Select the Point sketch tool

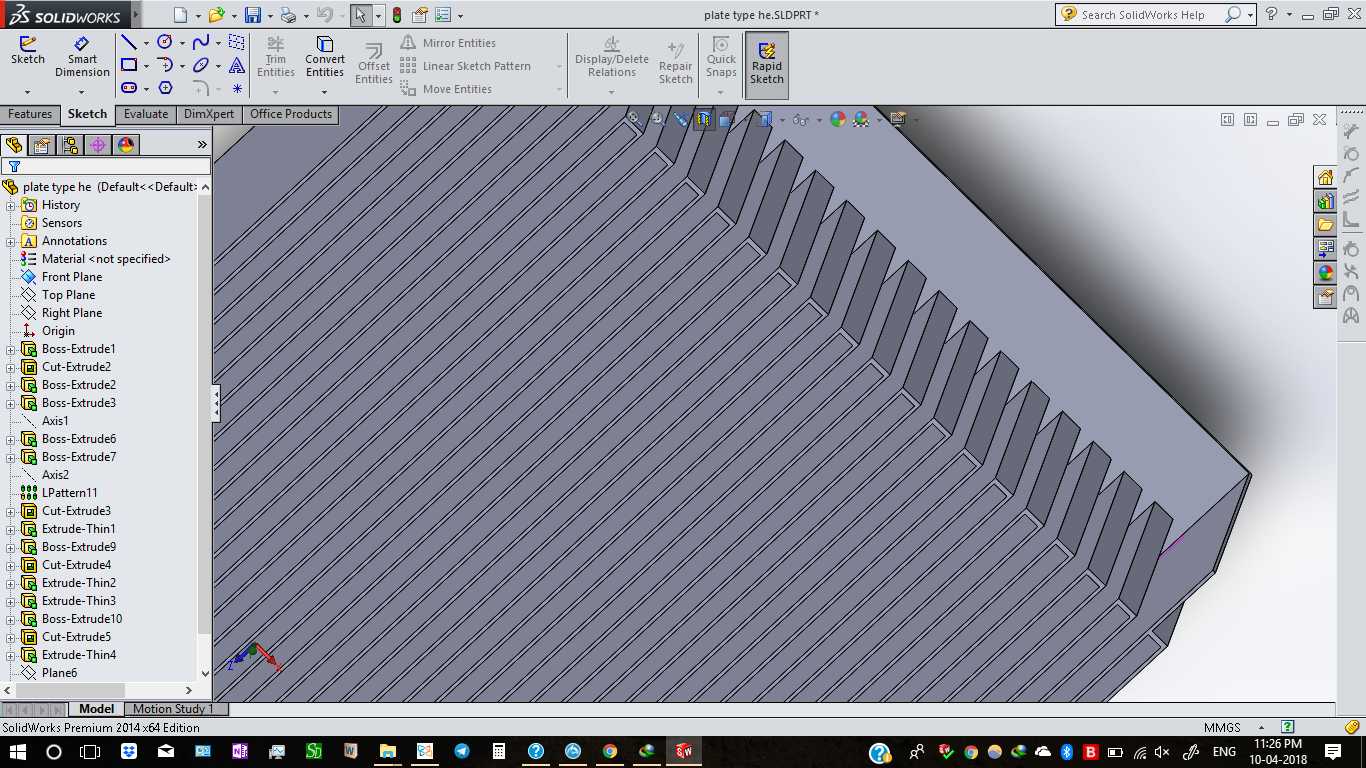pyautogui.click(x=237, y=88)
